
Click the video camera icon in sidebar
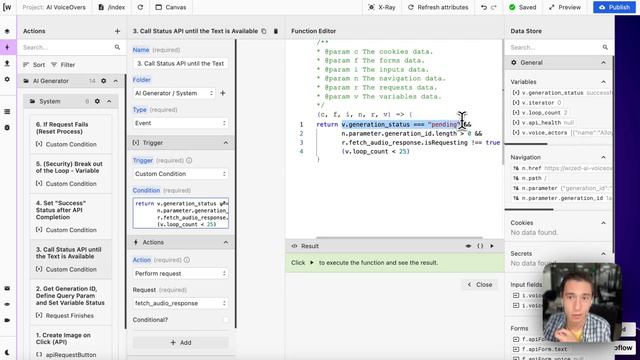pos(7,320)
